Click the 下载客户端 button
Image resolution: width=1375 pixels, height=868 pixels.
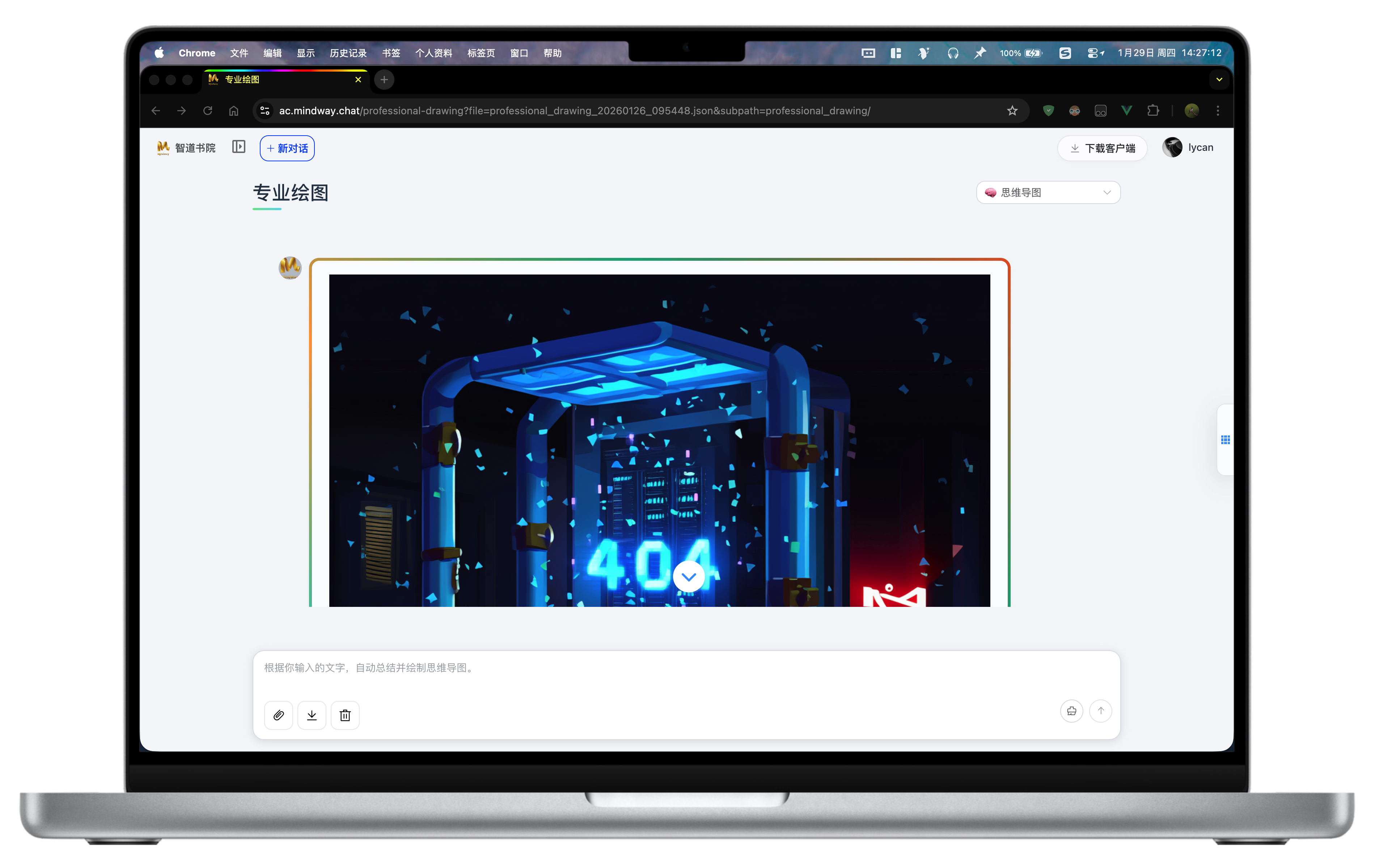(x=1102, y=148)
